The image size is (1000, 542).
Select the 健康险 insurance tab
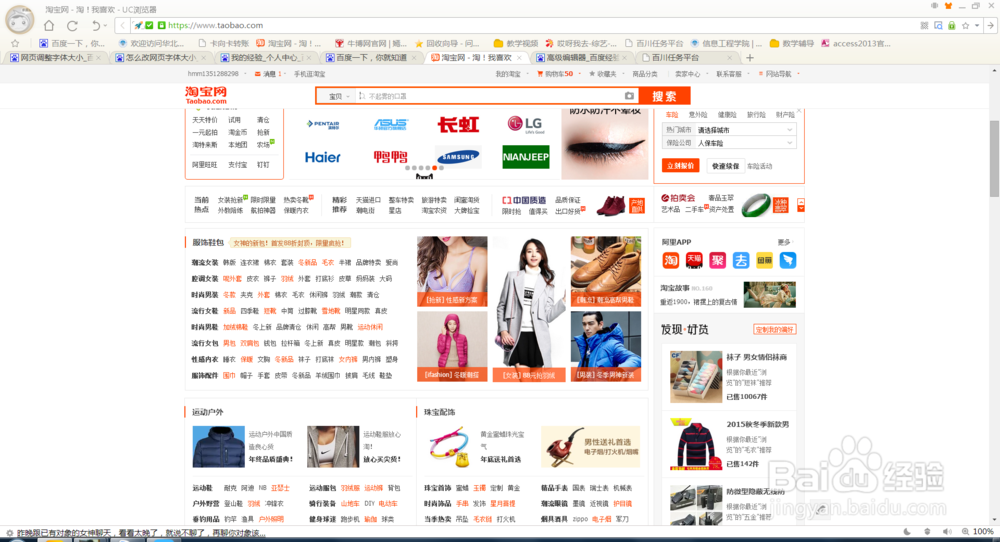pos(727,115)
